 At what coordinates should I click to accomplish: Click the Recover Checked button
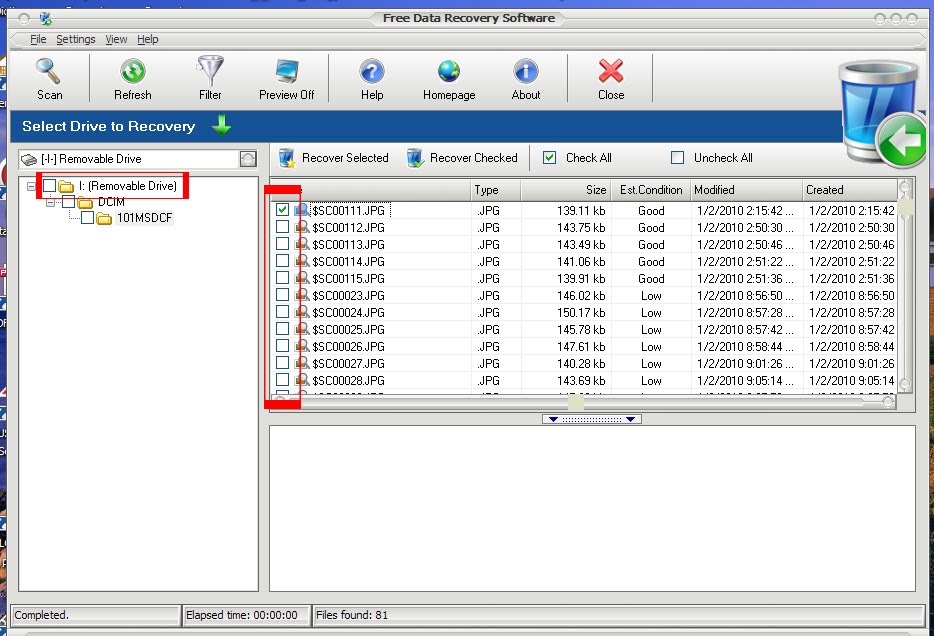pos(463,157)
